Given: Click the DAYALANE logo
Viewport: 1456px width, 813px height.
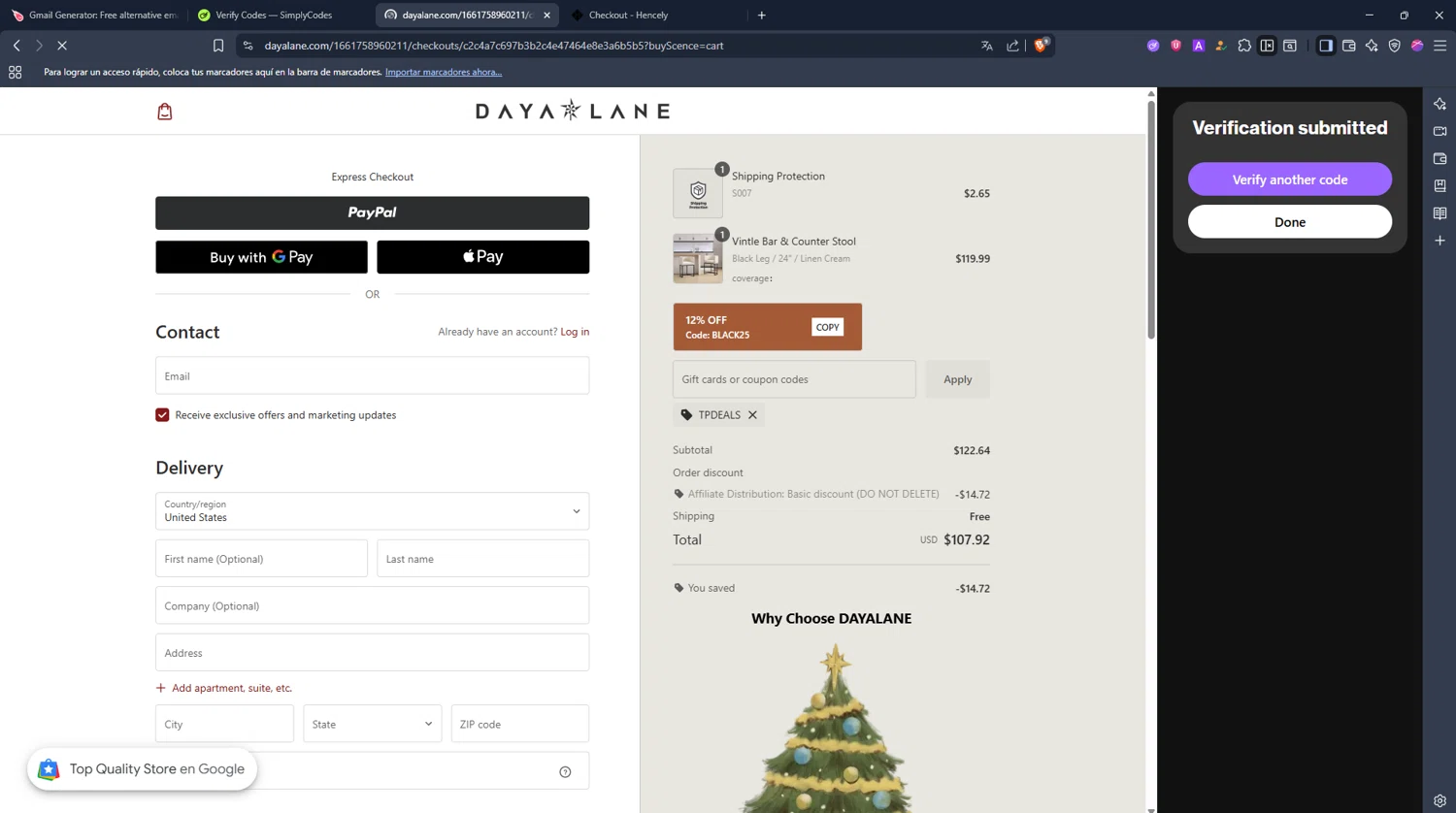Looking at the screenshot, I should [573, 111].
